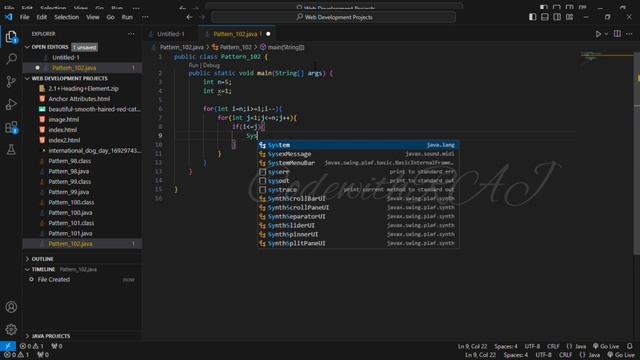Click the remote window status icon
This screenshot has width=640, height=360.
pyautogui.click(x=8, y=346)
